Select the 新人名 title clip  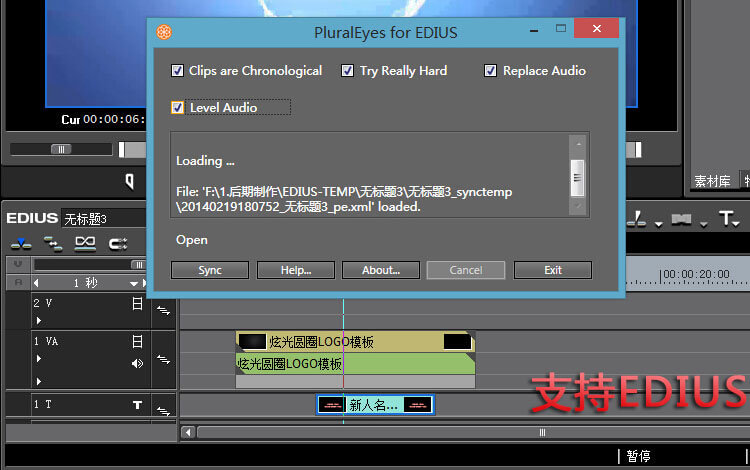[x=375, y=405]
